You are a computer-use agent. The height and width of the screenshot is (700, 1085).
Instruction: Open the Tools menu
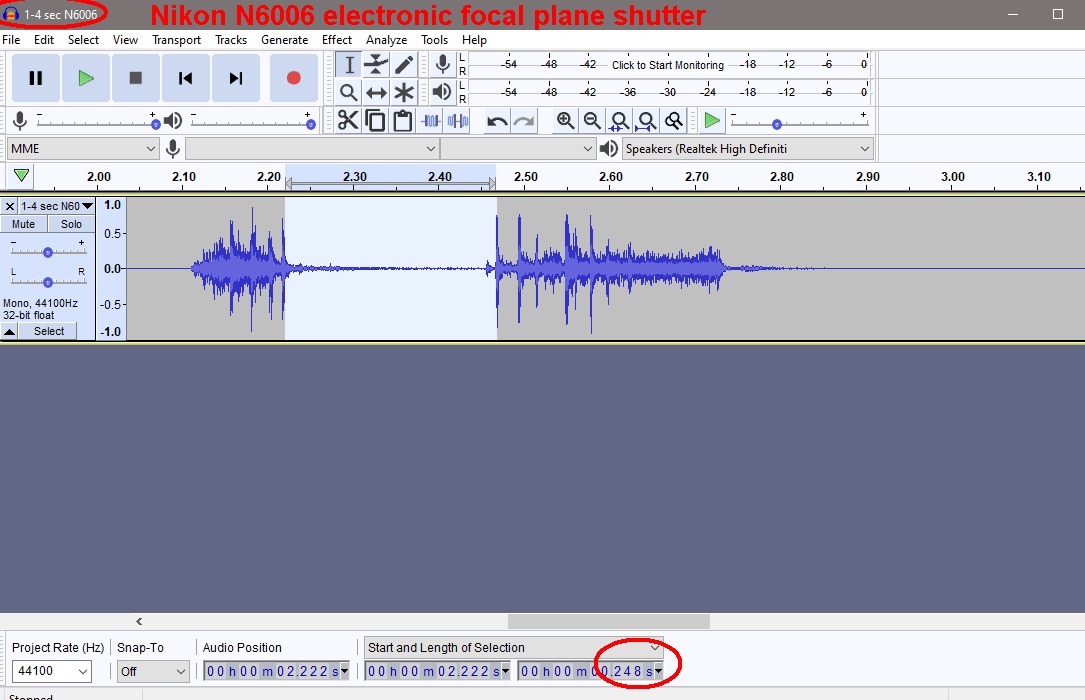[435, 40]
